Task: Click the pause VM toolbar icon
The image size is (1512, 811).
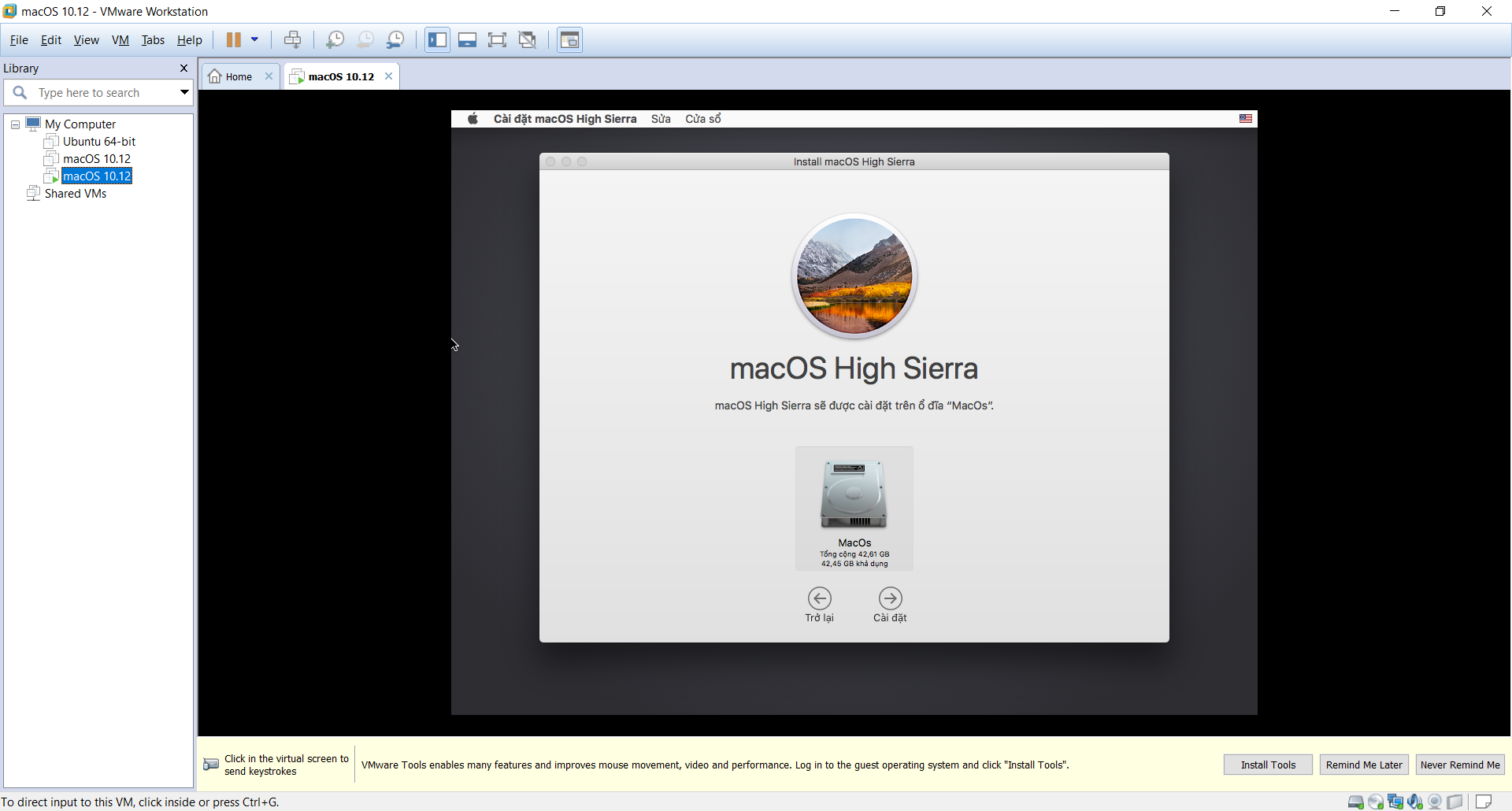Action: [233, 39]
